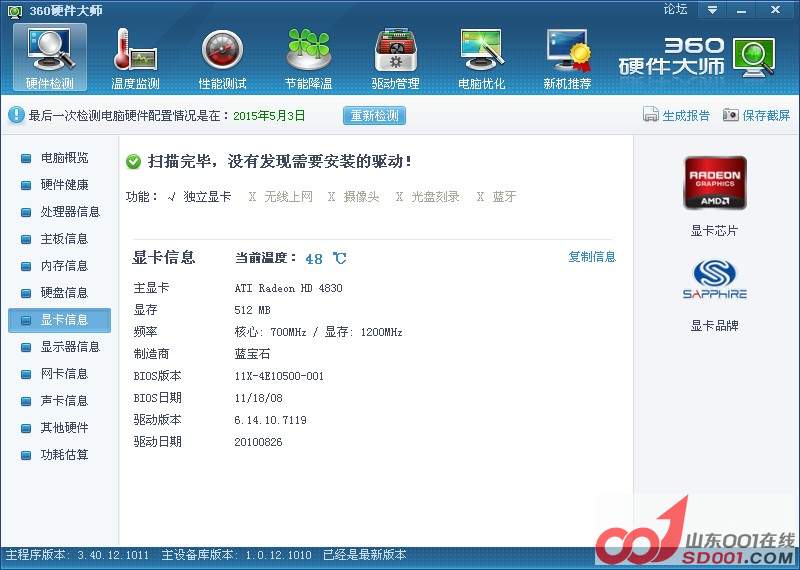Click the 512 MB video memory value
Image resolution: width=800 pixels, height=570 pixels.
click(x=253, y=310)
